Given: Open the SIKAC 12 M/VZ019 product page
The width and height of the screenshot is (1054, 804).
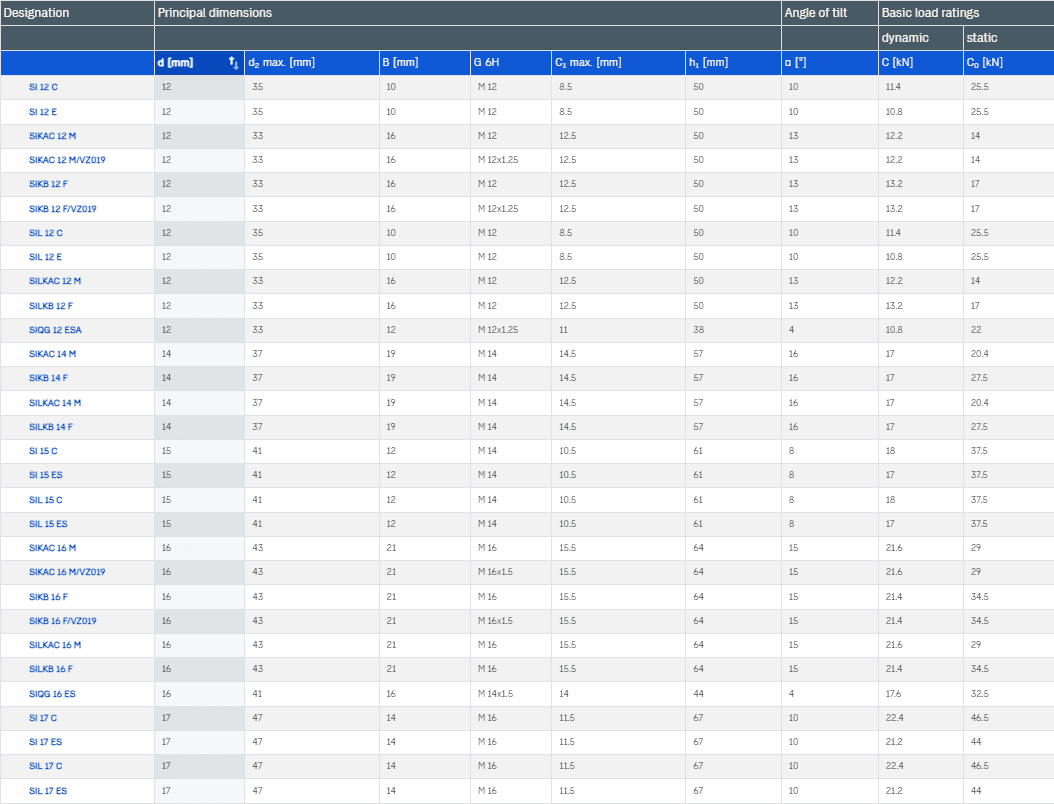Looking at the screenshot, I should tap(66, 160).
